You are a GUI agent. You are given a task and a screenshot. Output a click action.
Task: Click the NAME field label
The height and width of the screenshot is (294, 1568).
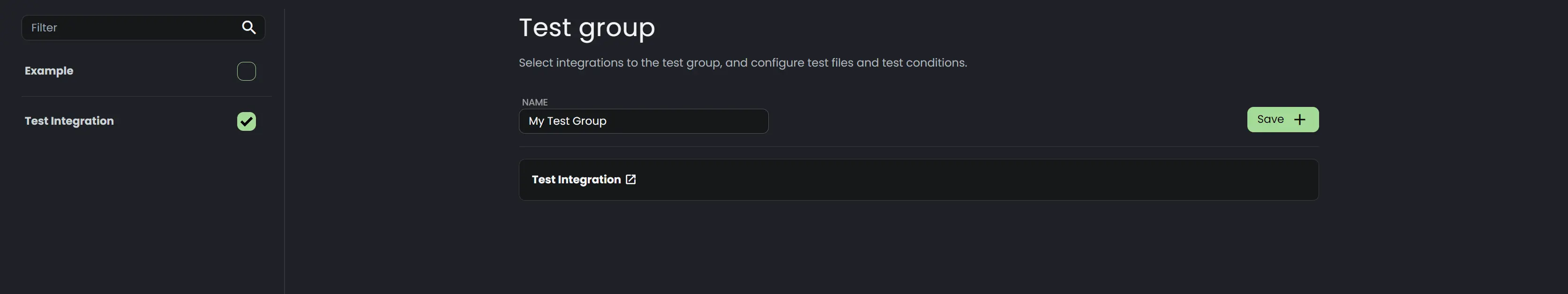(x=534, y=102)
